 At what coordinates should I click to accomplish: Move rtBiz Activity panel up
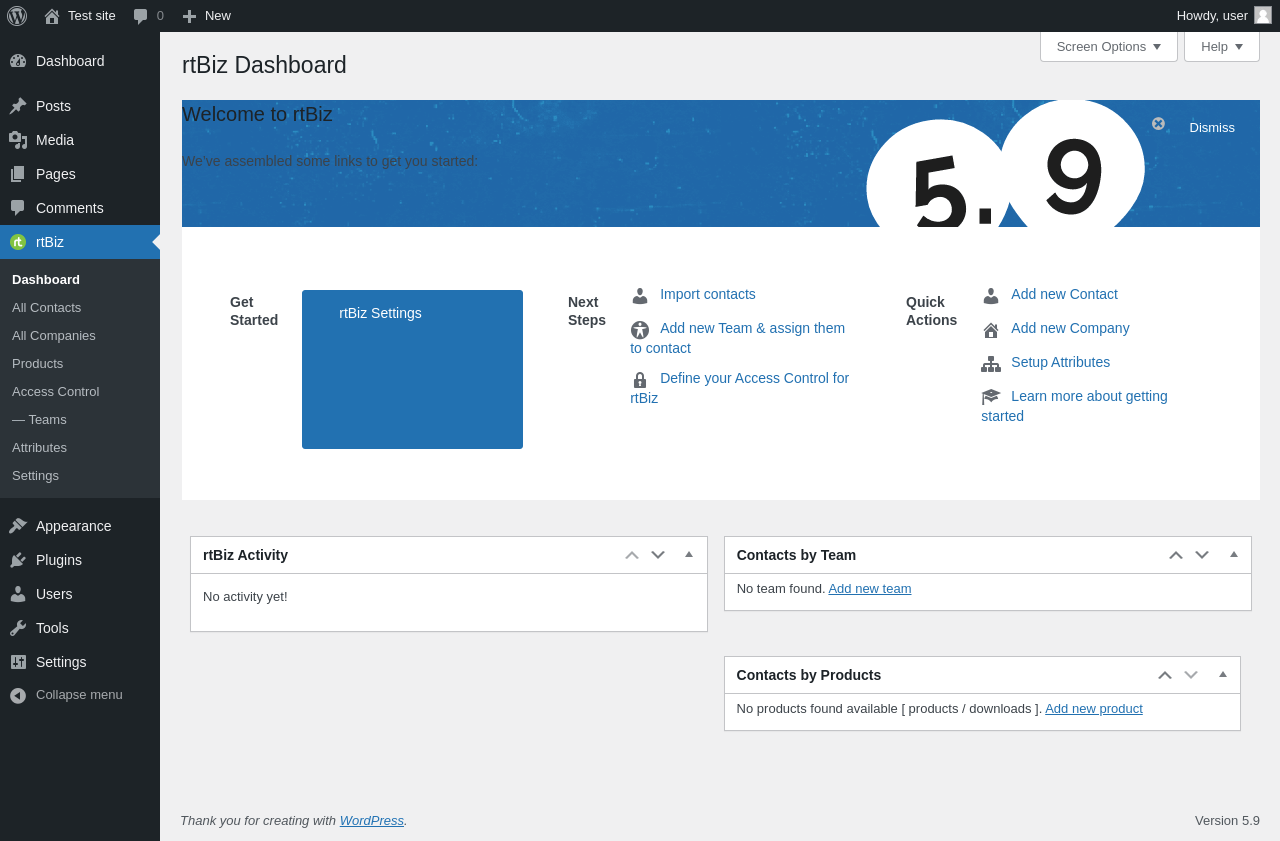[632, 555]
